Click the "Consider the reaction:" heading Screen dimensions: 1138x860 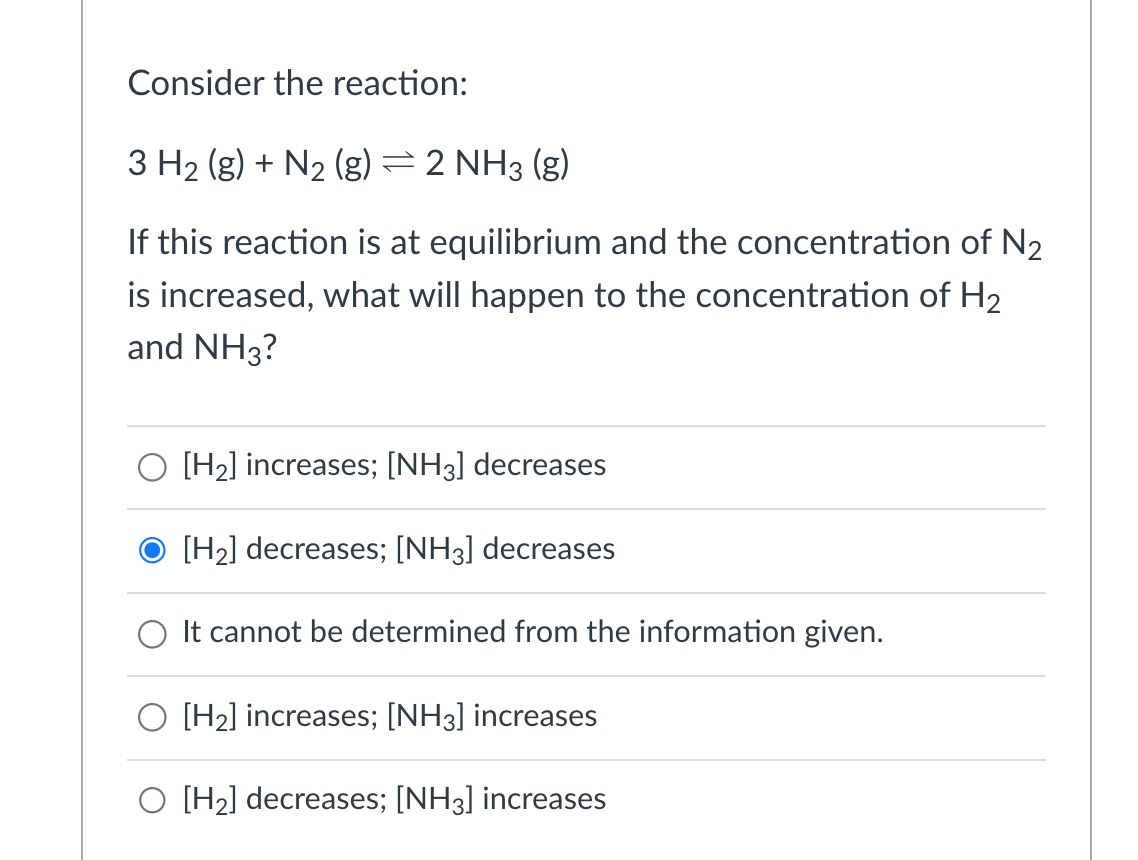(x=299, y=84)
